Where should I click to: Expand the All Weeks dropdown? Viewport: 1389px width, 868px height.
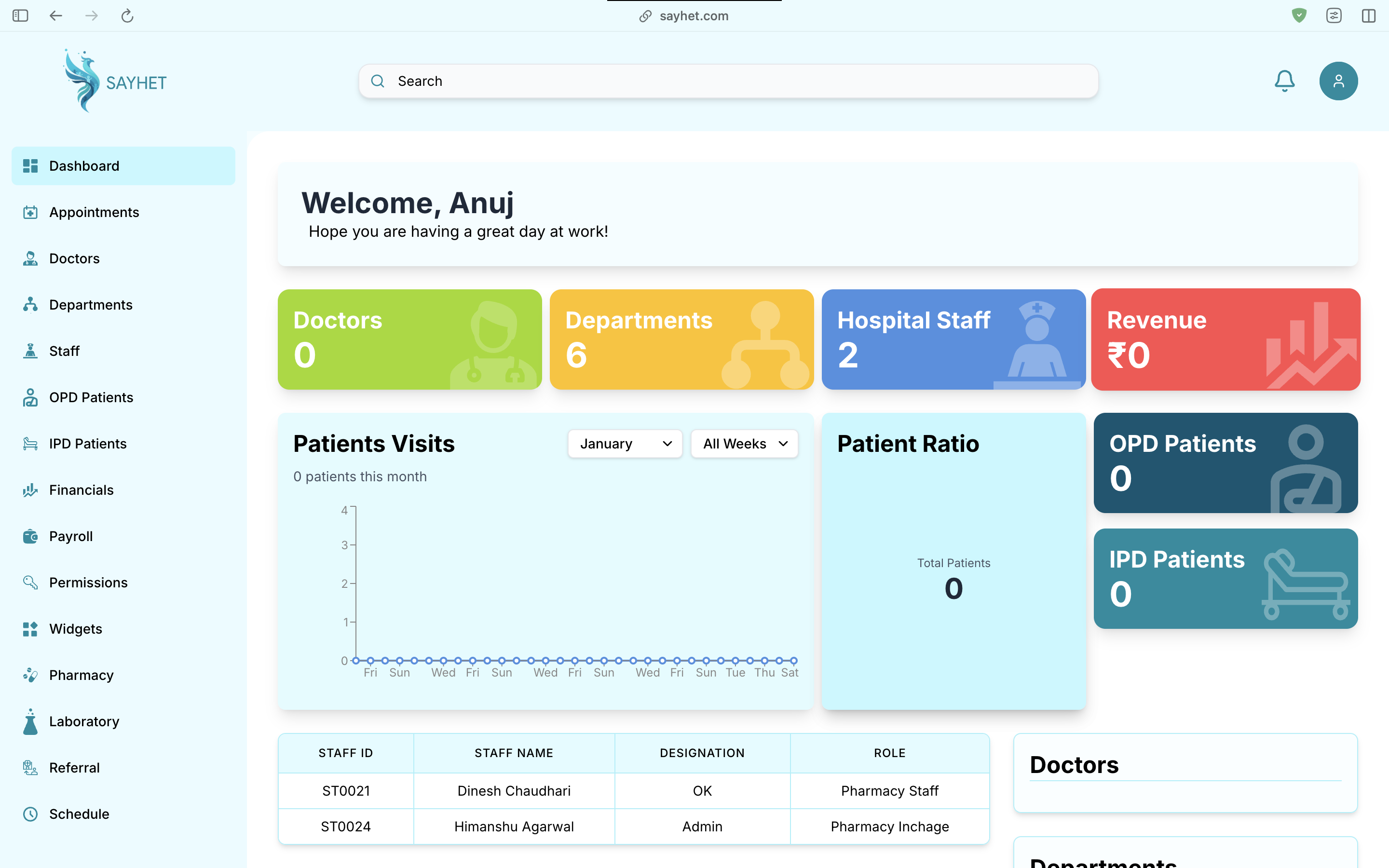pos(744,444)
